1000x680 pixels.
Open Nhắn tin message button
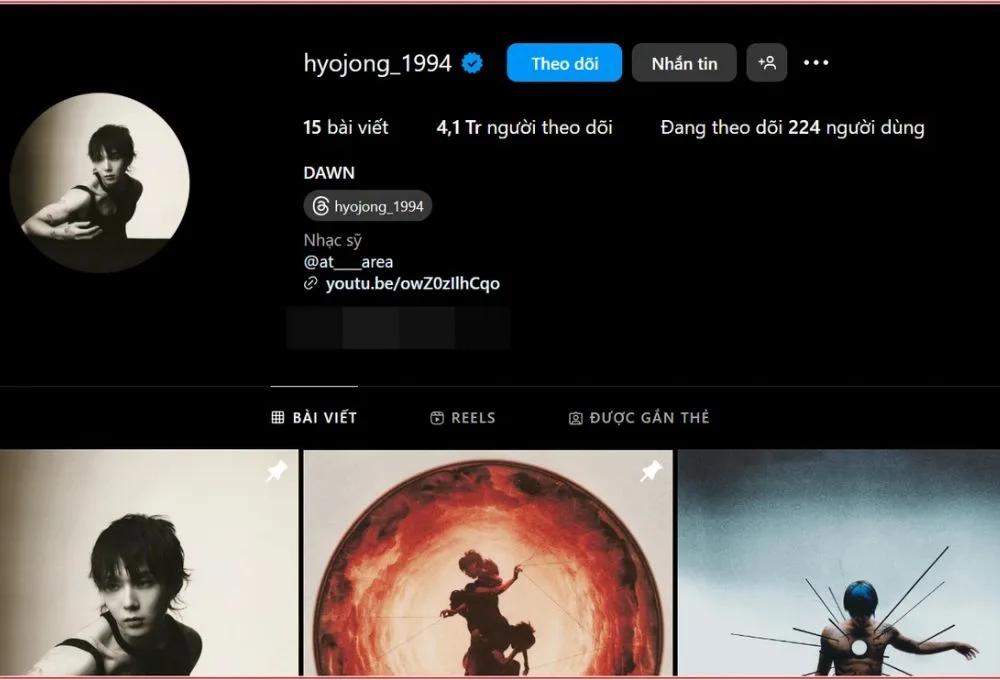coord(684,63)
